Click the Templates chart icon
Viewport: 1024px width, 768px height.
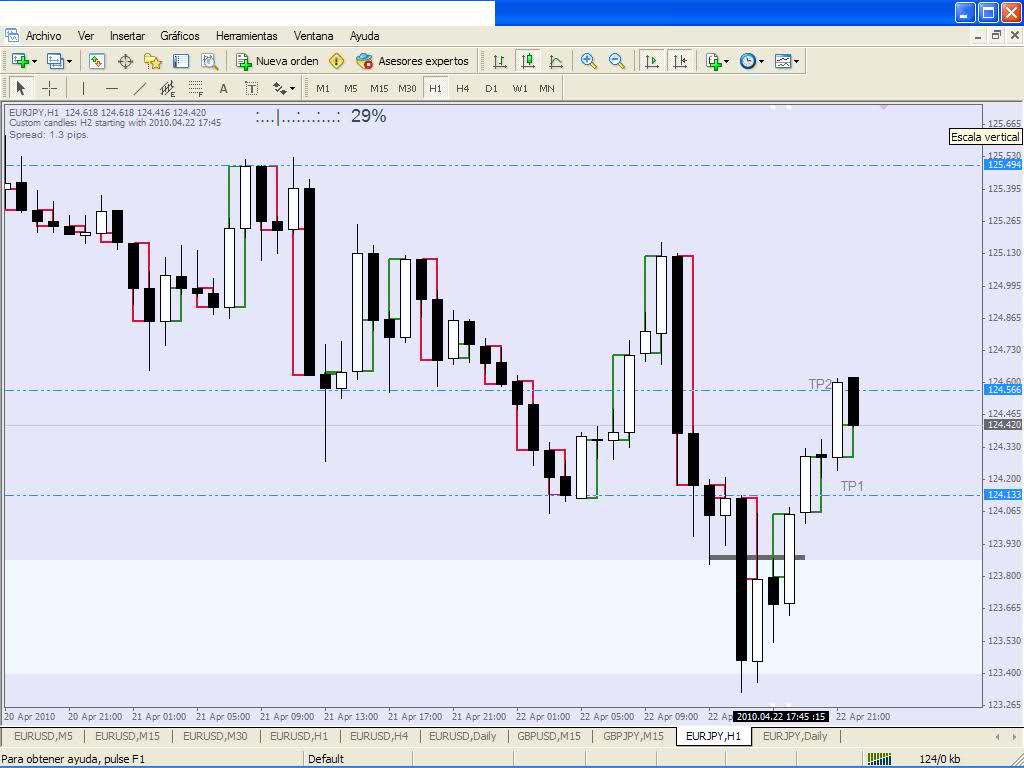click(782, 61)
